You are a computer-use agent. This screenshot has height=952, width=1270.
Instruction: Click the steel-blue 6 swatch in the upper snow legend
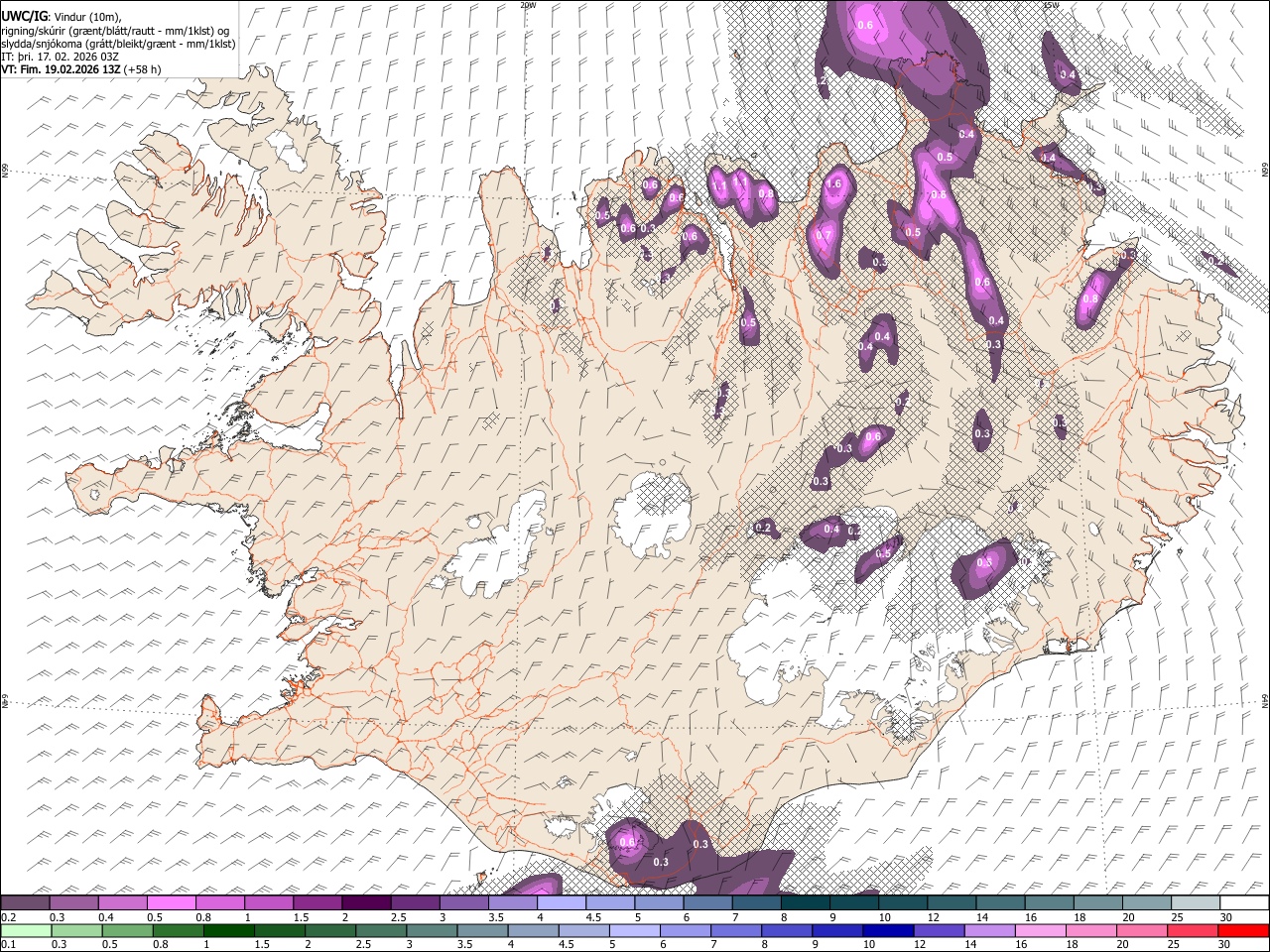[707, 902]
